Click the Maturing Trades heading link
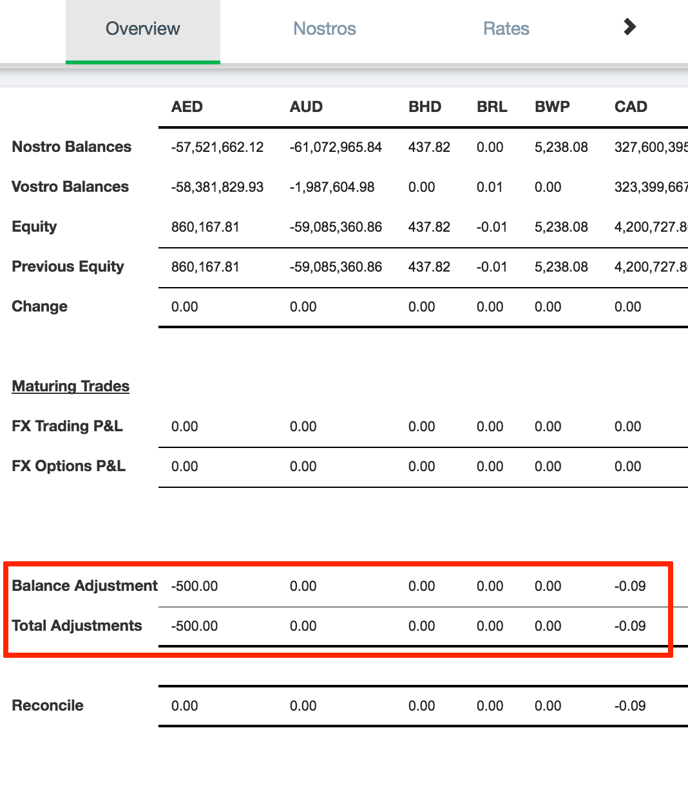This screenshot has width=688, height=802. point(70,386)
